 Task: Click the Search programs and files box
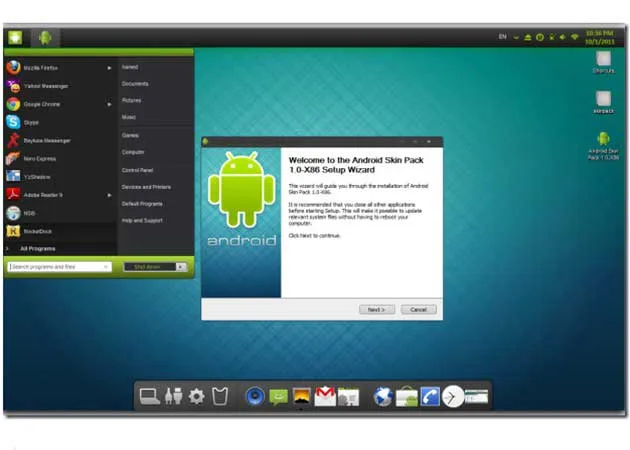tap(59, 267)
